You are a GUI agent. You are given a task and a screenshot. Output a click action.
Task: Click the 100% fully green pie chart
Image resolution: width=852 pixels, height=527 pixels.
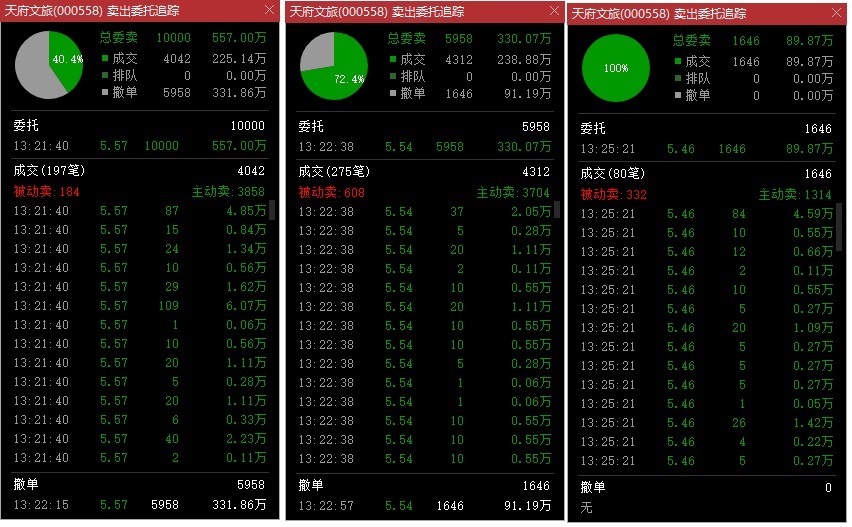coord(616,68)
